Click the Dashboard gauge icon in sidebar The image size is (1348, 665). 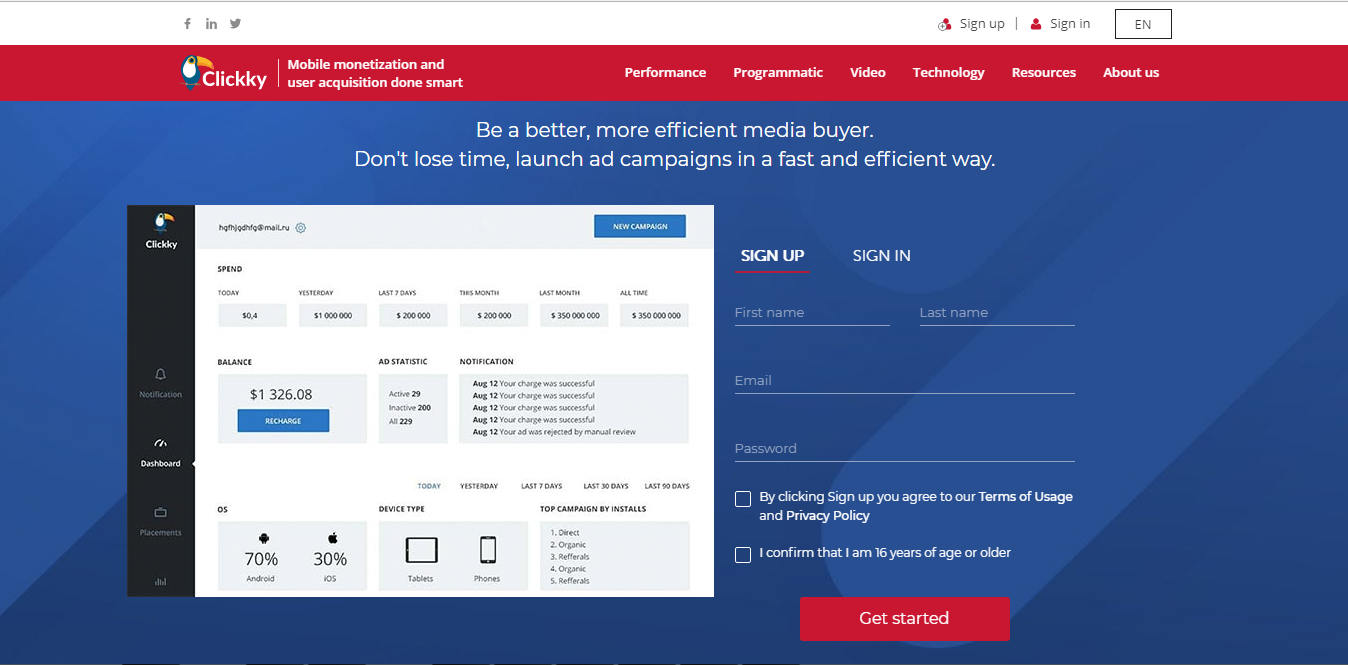click(x=161, y=443)
